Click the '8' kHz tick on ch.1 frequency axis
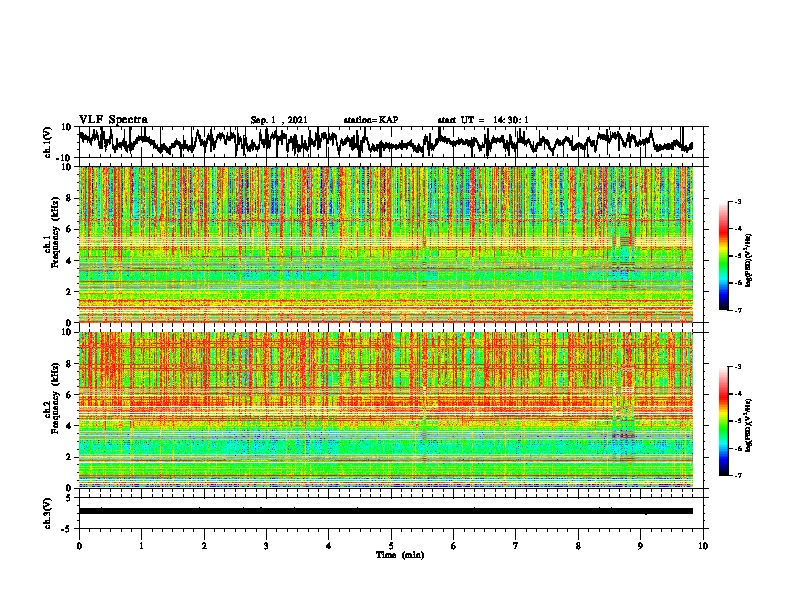The height and width of the screenshot is (612, 792). pyautogui.click(x=69, y=198)
